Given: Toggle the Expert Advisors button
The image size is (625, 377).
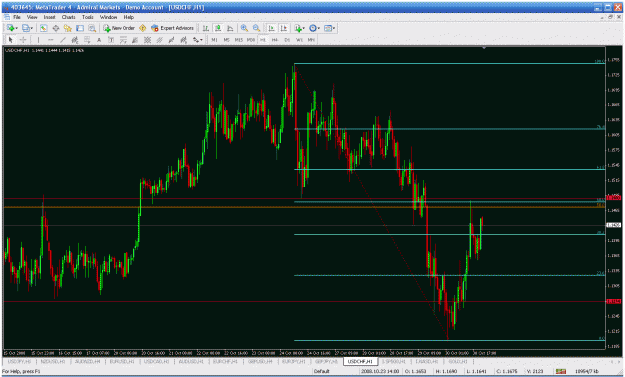Looking at the screenshot, I should click(x=173, y=28).
